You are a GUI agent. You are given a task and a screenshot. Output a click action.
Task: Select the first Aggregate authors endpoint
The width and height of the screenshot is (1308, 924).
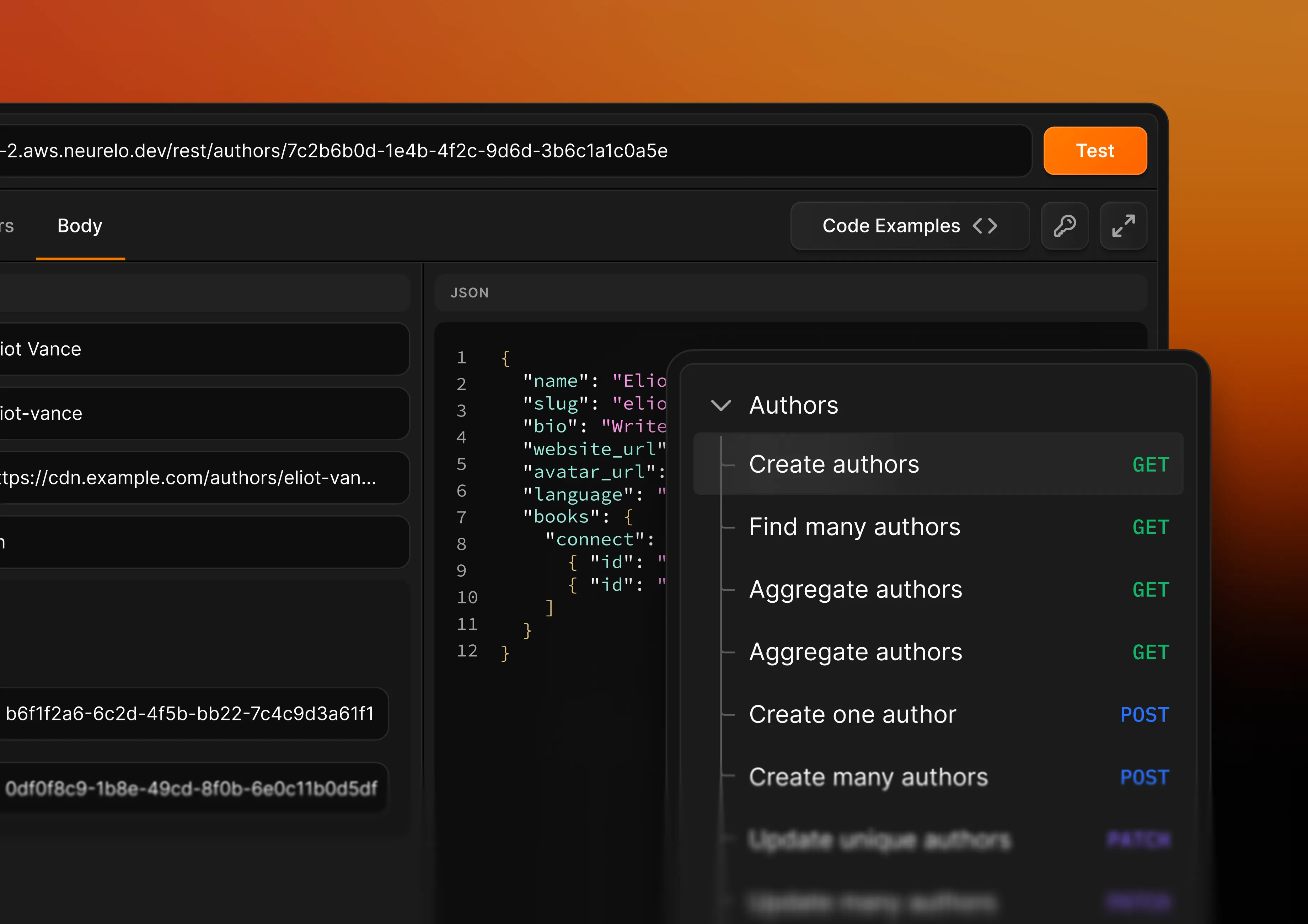coord(856,590)
